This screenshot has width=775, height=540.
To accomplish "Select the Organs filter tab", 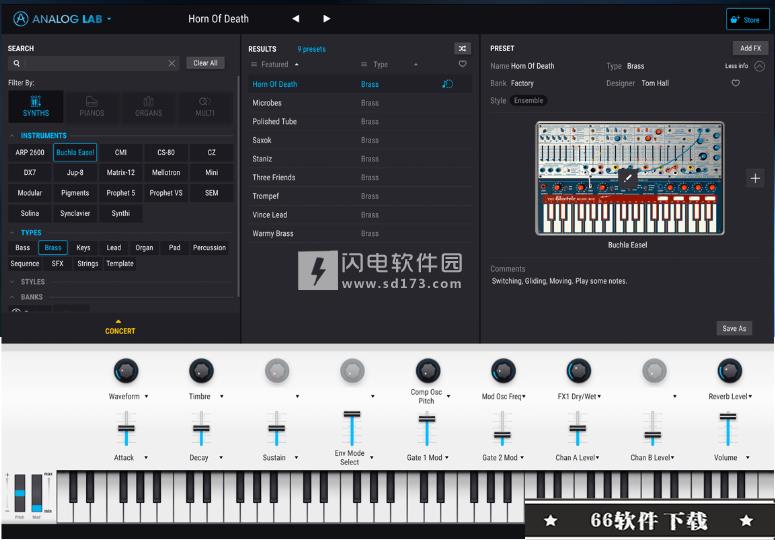I will click(148, 106).
